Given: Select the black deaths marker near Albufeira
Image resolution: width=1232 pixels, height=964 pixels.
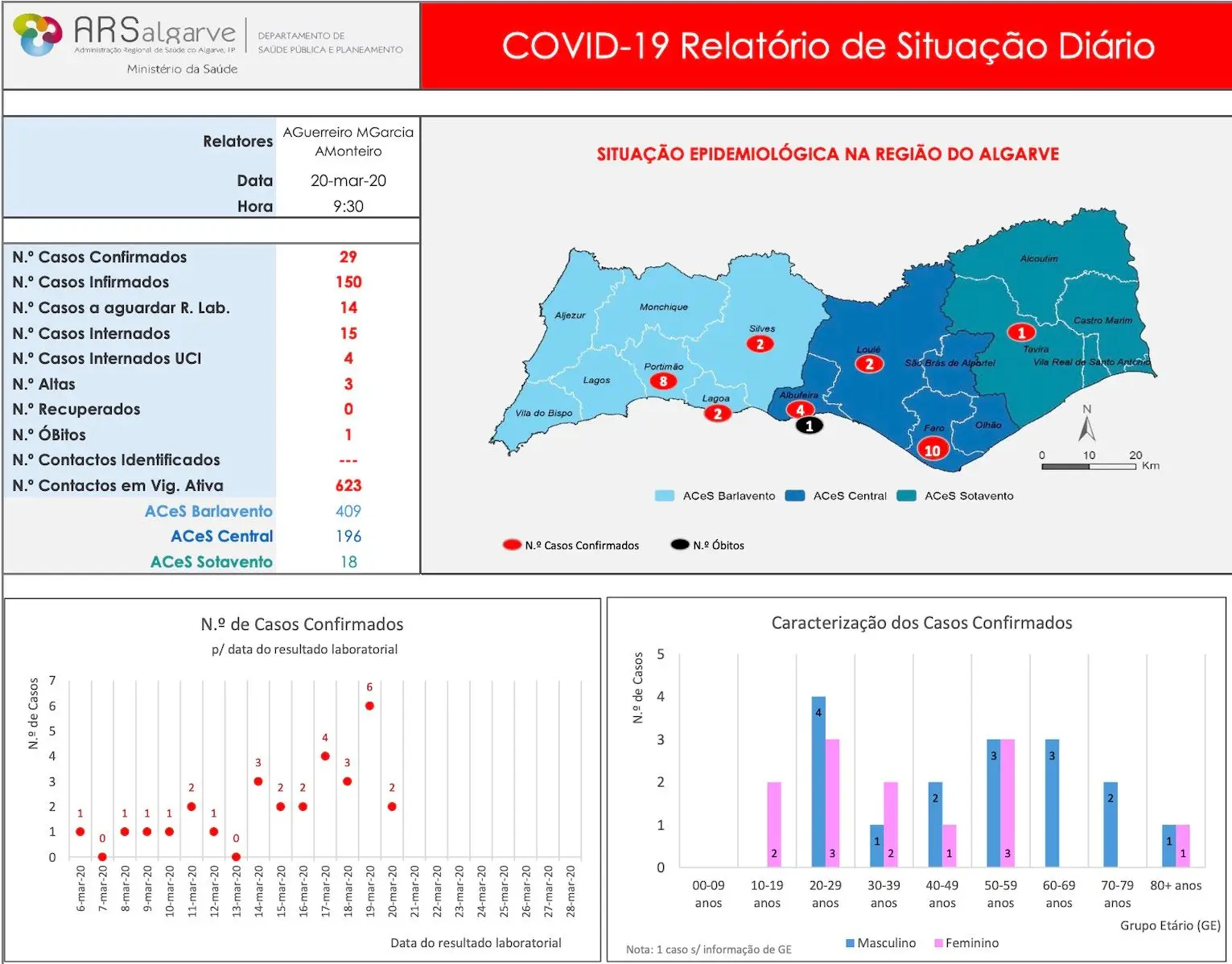Looking at the screenshot, I should coord(809,426).
